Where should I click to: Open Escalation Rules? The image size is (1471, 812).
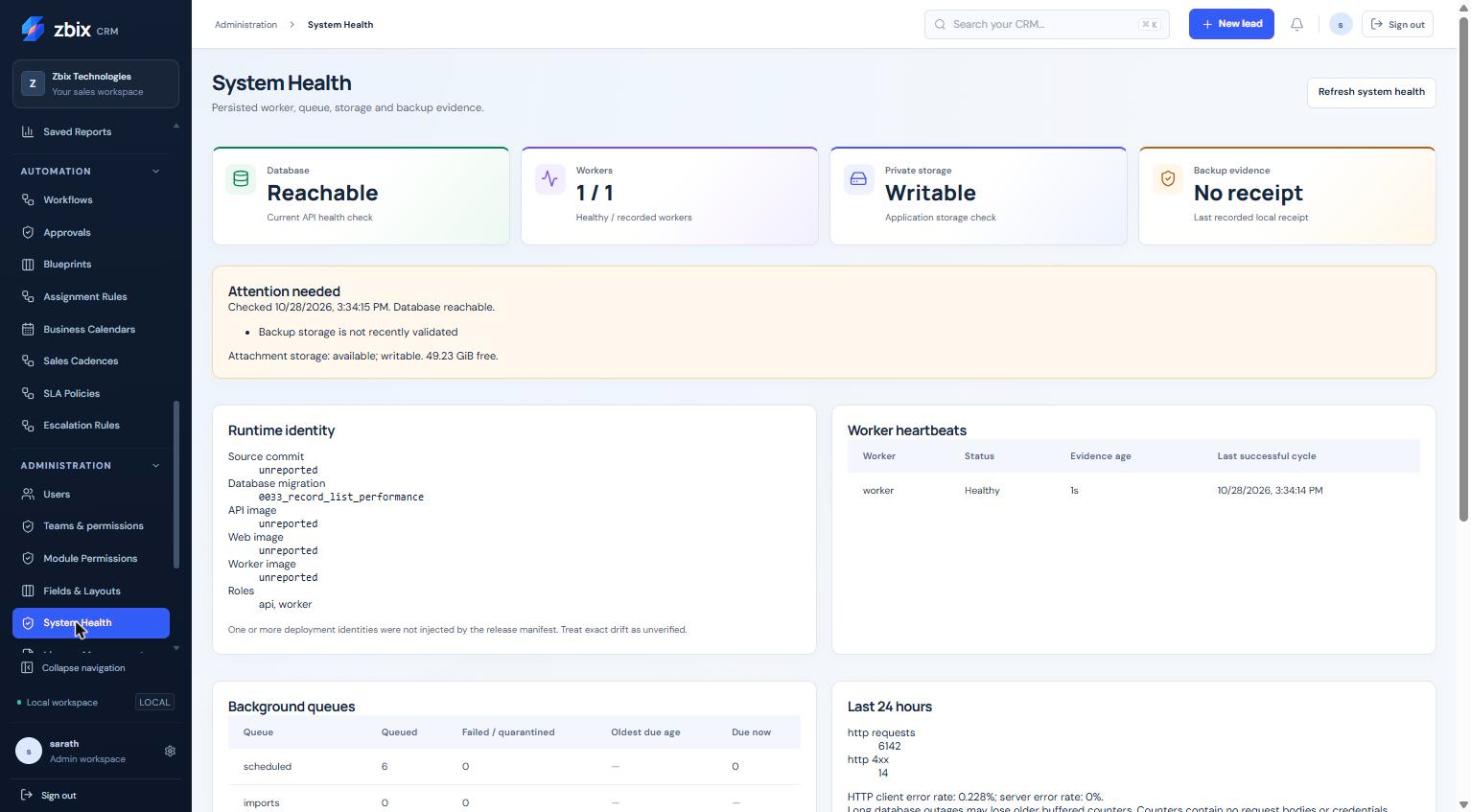point(91,425)
